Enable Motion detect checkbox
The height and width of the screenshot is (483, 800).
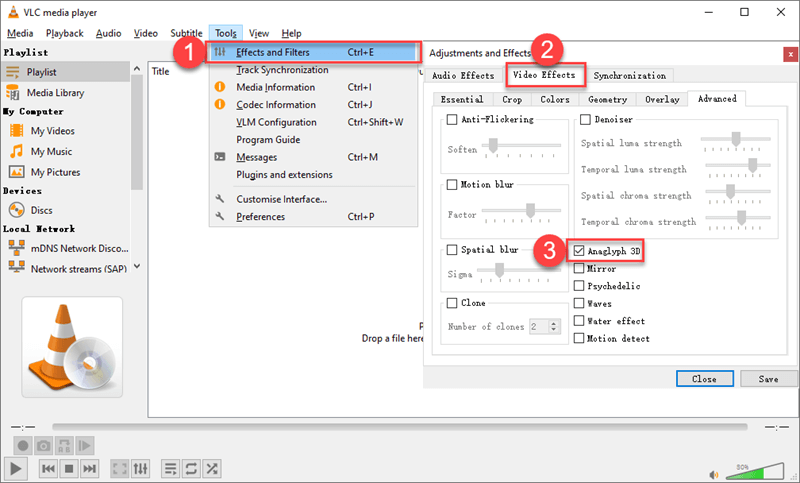coord(579,338)
